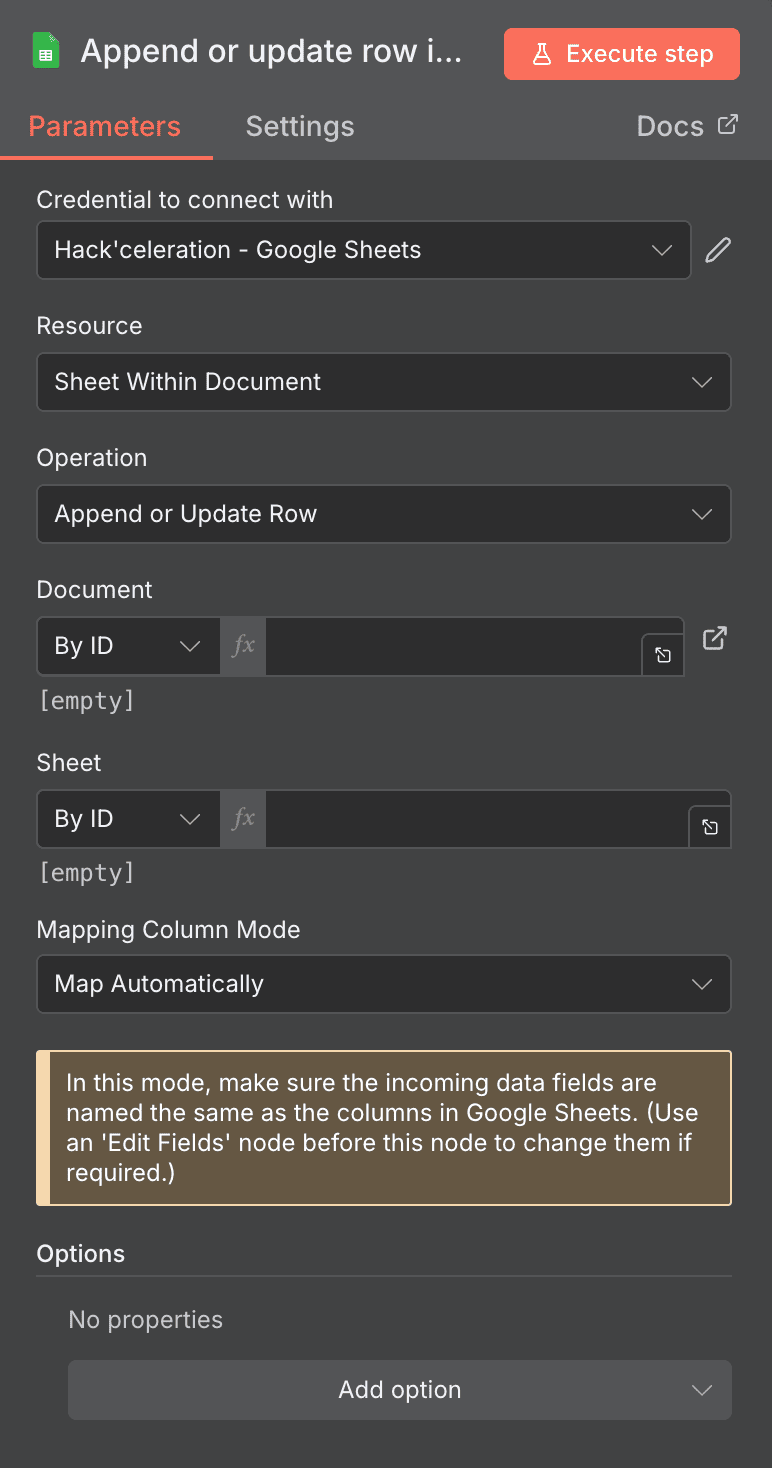This screenshot has height=1468, width=772.
Task: Toggle expression mode on the Document field
Action: point(242,645)
